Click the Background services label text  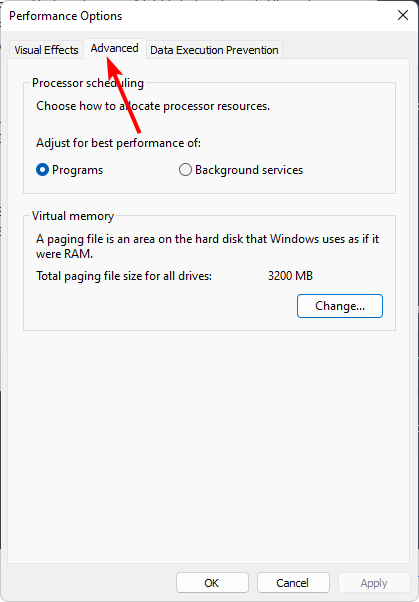tap(249, 170)
